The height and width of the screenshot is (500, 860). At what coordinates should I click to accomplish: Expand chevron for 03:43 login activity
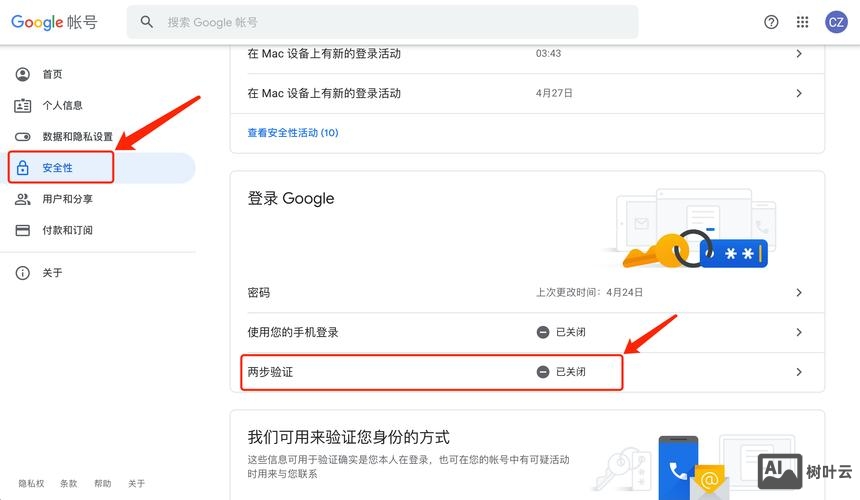[x=799, y=54]
